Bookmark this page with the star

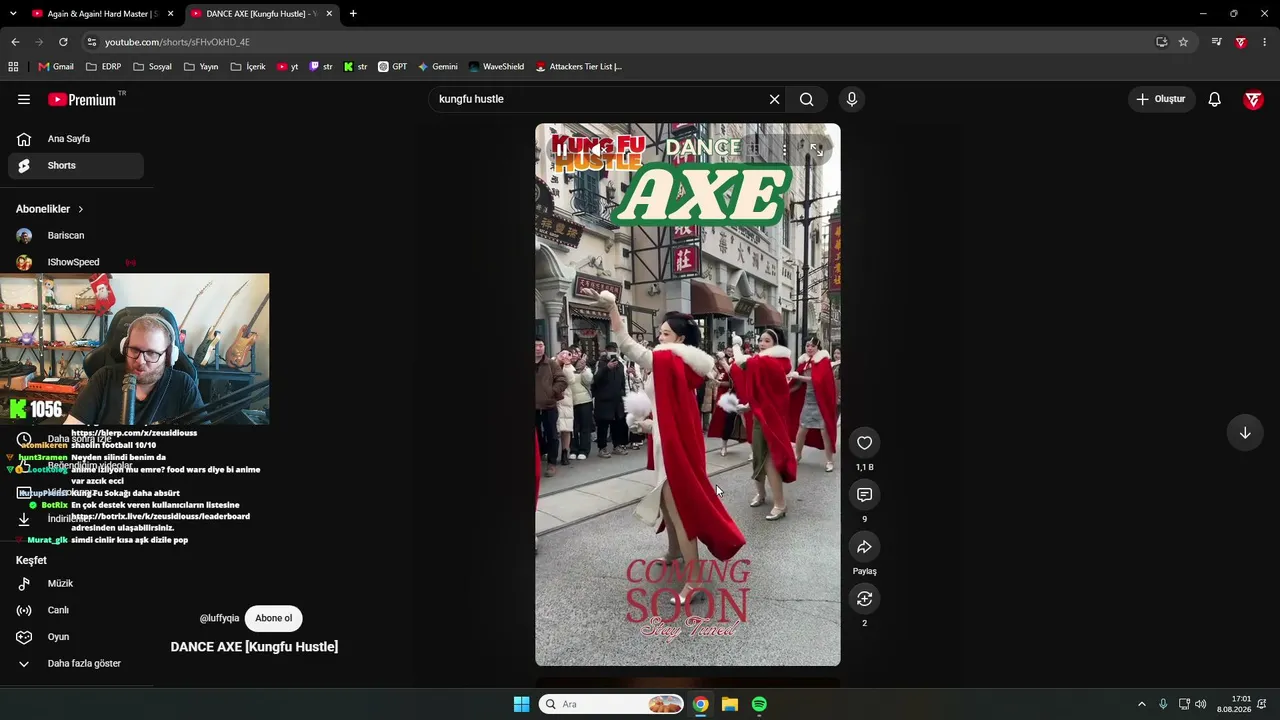click(1183, 42)
